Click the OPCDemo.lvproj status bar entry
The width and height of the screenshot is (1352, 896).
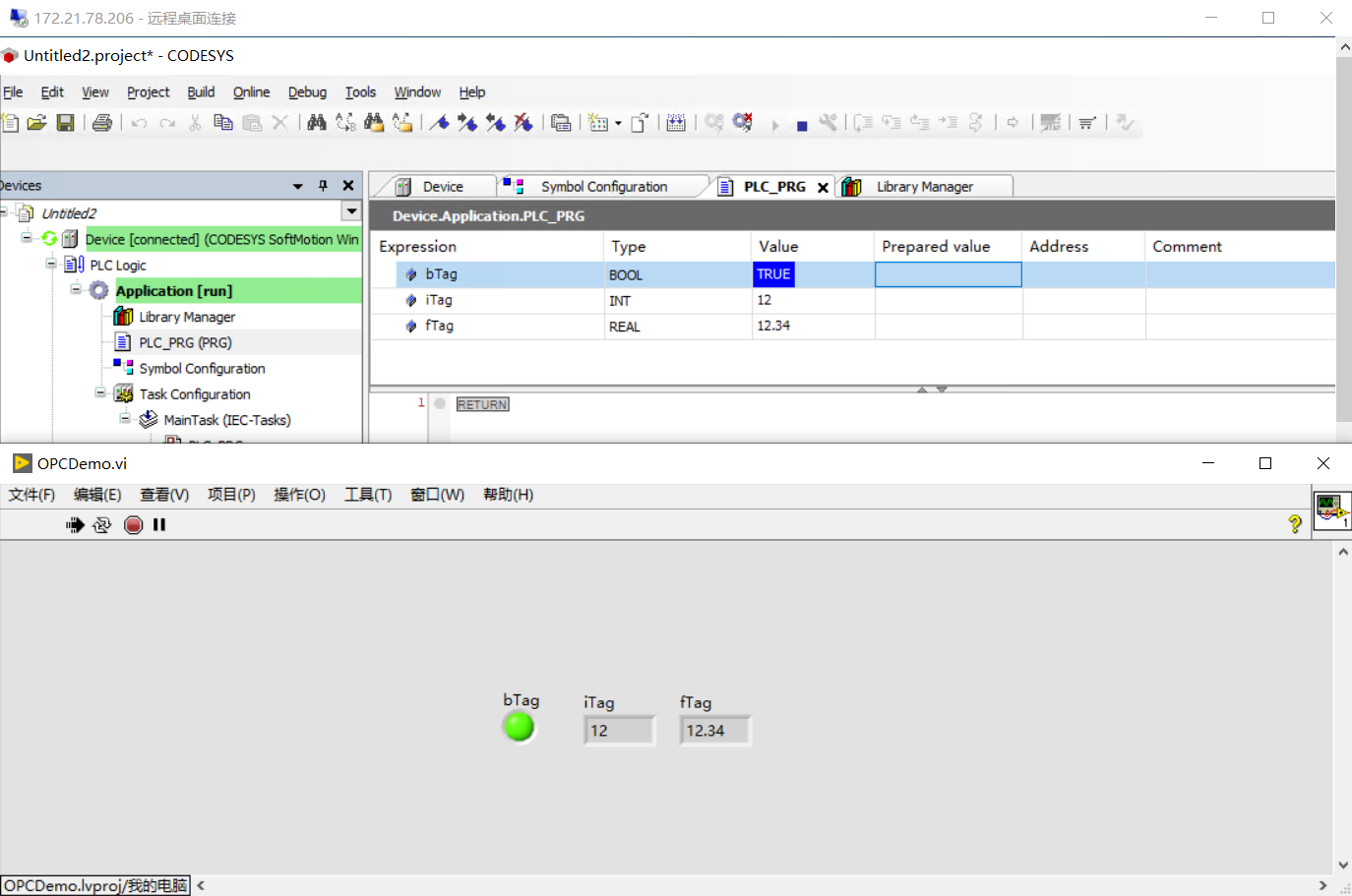93,885
